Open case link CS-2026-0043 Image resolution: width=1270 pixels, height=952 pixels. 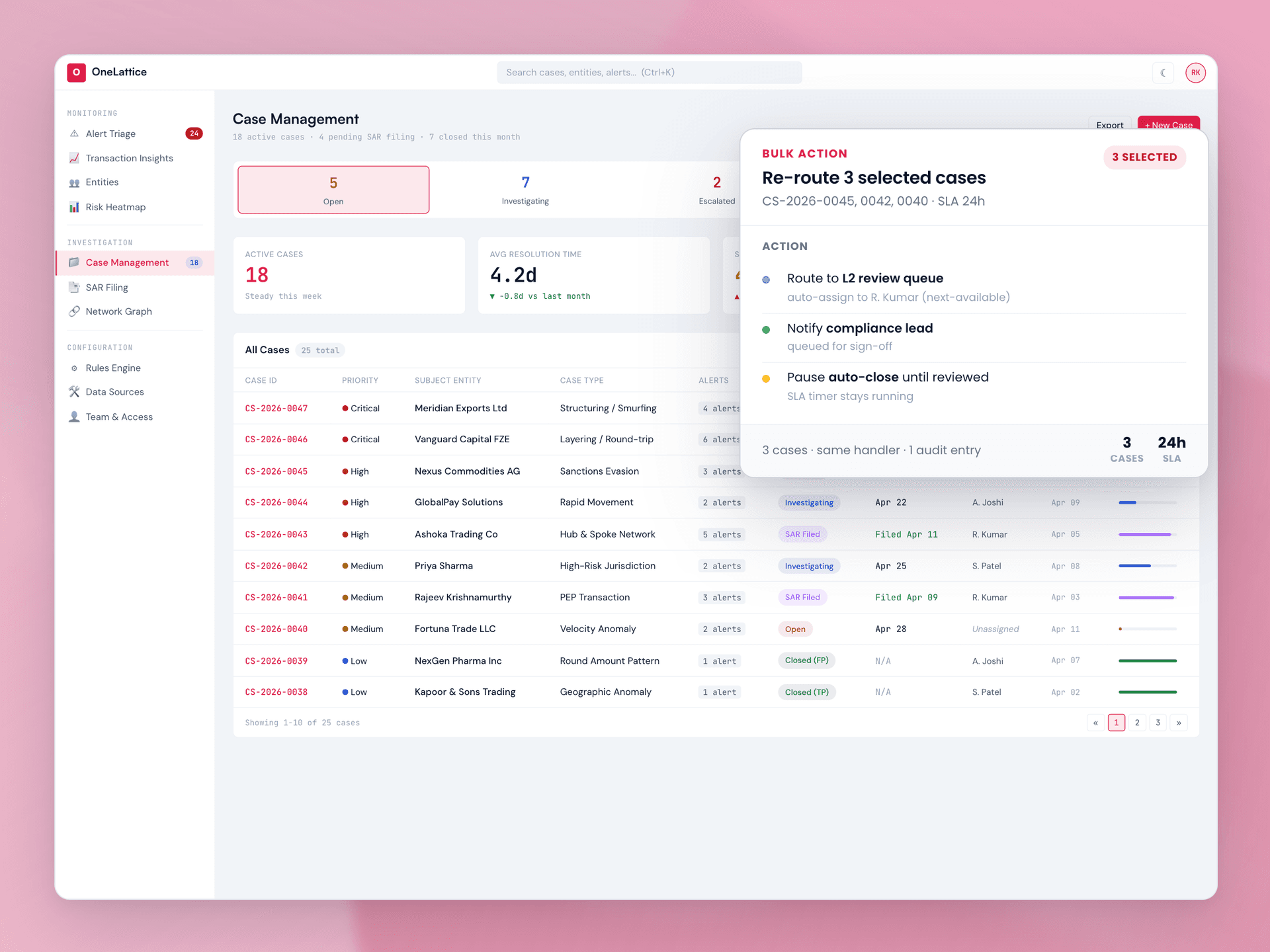(276, 534)
